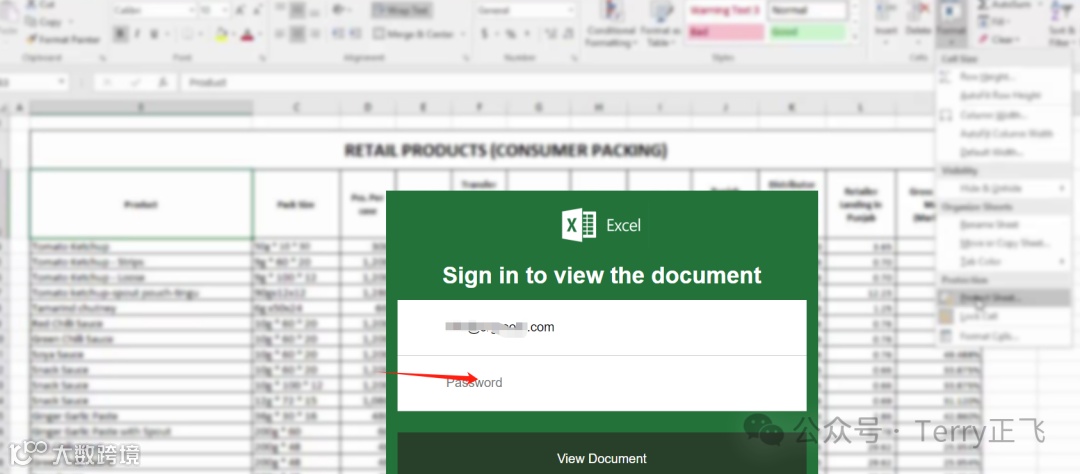Click the Orientation icon
This screenshot has height=474, width=1080.
tap(339, 10)
